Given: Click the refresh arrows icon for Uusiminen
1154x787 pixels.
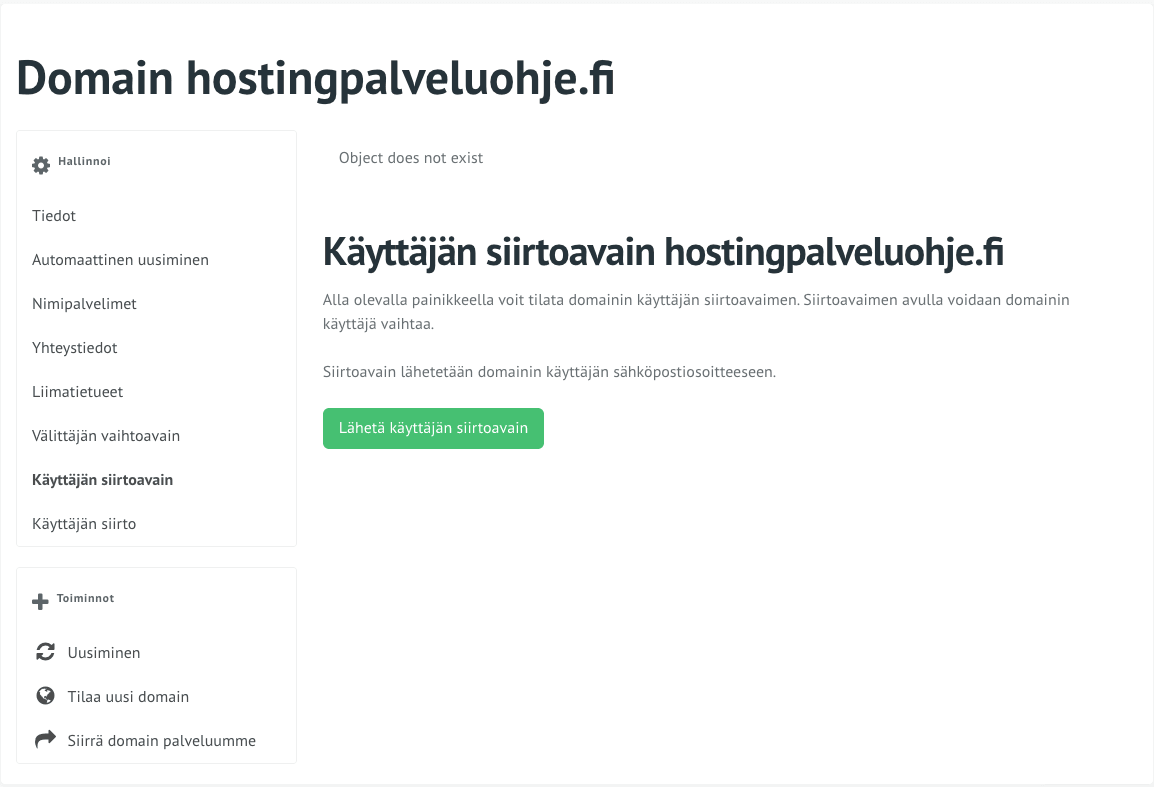Looking at the screenshot, I should 45,652.
